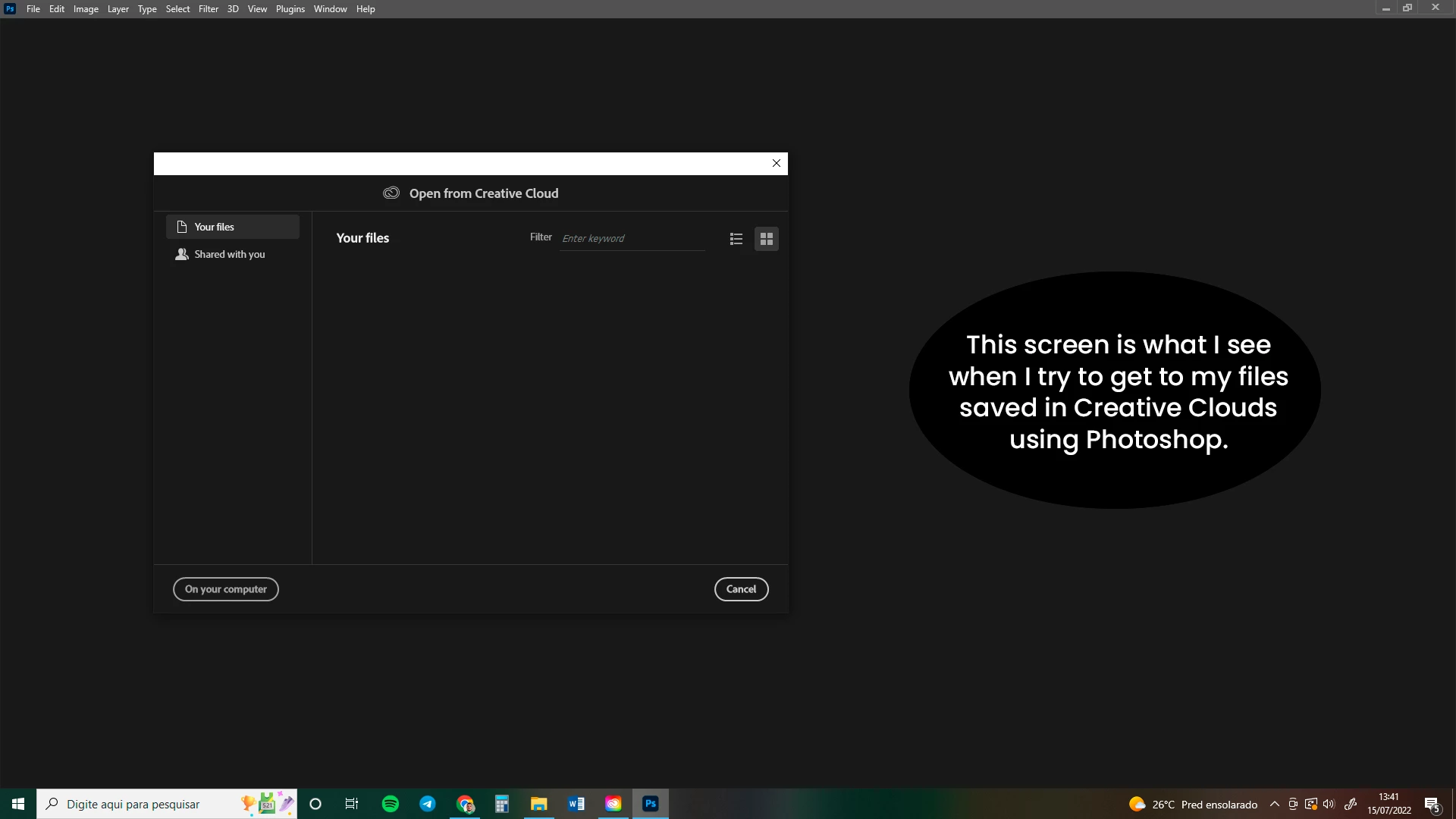Launch Google Chrome from taskbar
This screenshot has width=1456, height=819.
[465, 804]
